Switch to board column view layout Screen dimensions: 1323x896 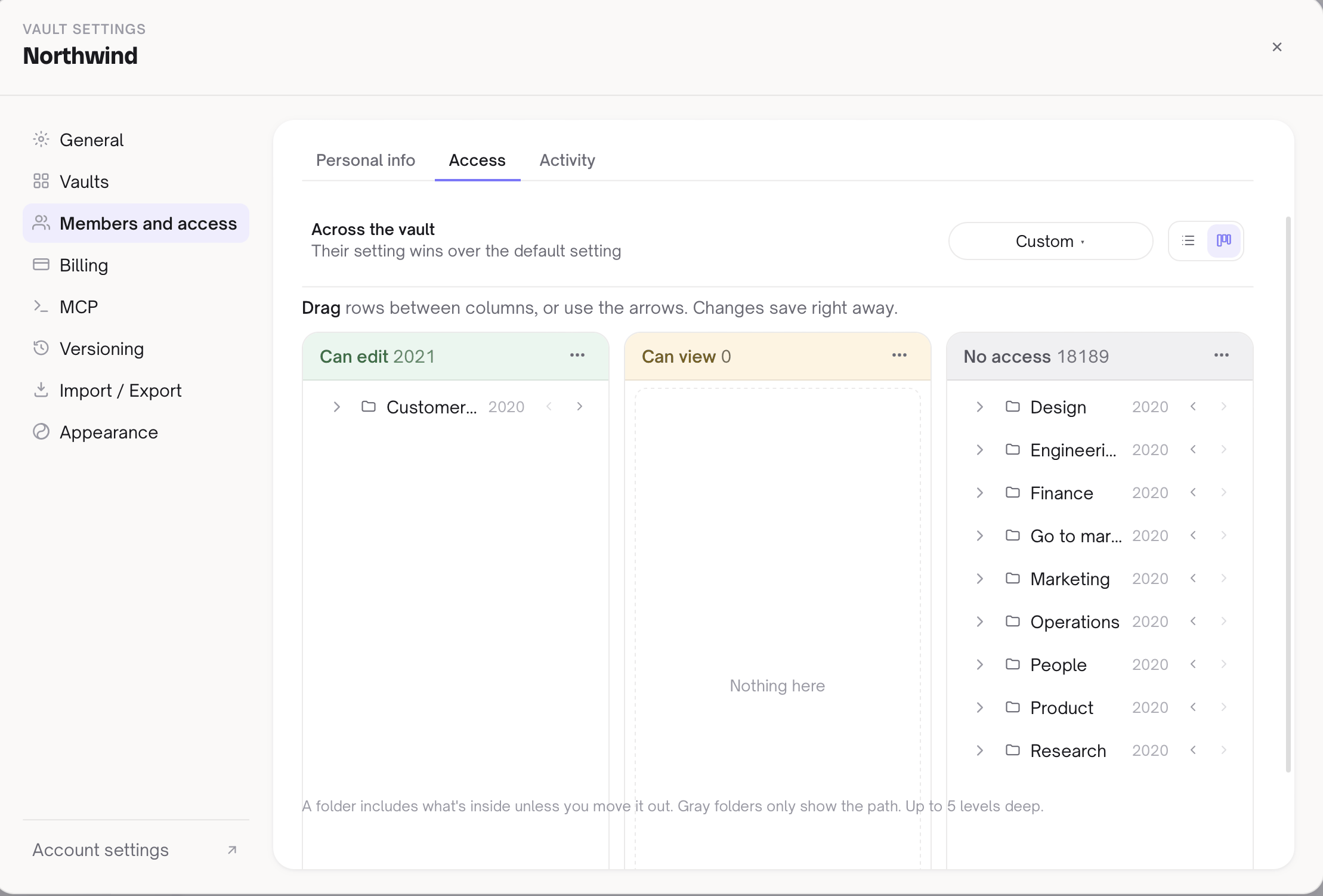tap(1224, 241)
